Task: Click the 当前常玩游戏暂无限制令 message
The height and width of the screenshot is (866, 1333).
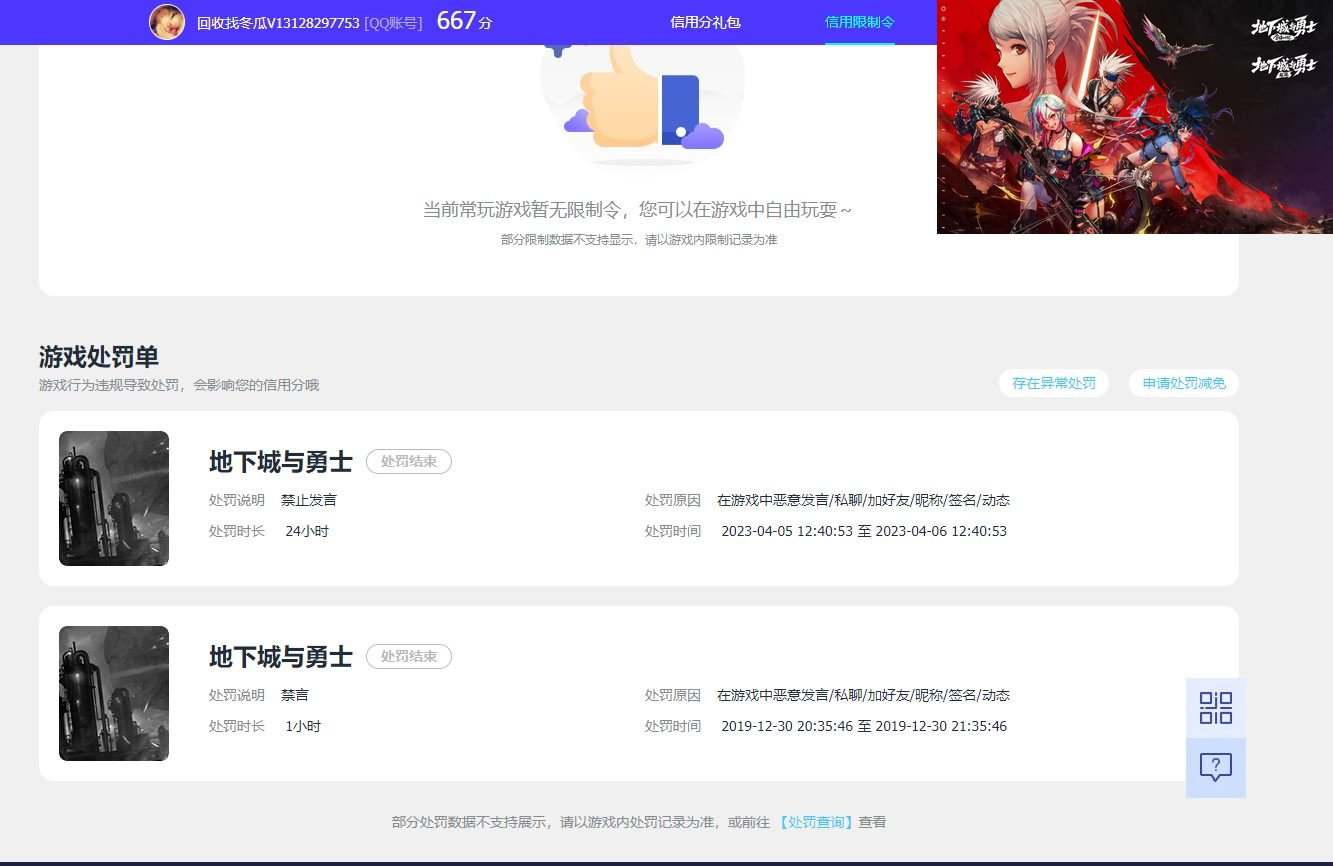Action: click(638, 210)
